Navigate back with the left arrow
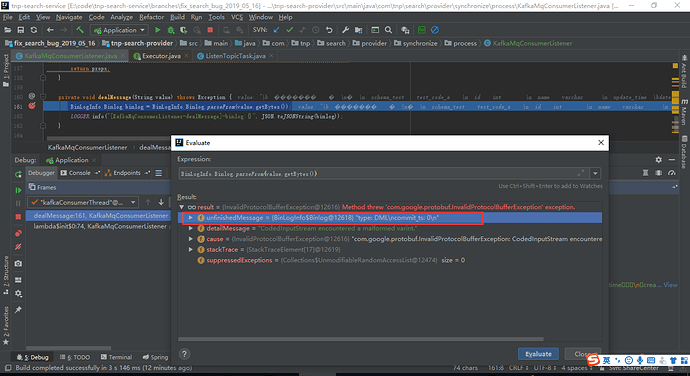This screenshot has width=690, height=376. point(50,30)
